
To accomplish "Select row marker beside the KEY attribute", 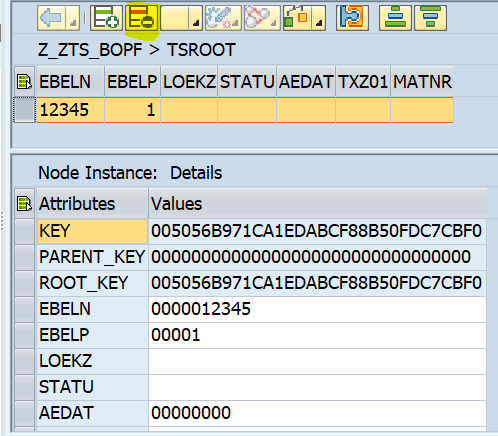I will [25, 231].
